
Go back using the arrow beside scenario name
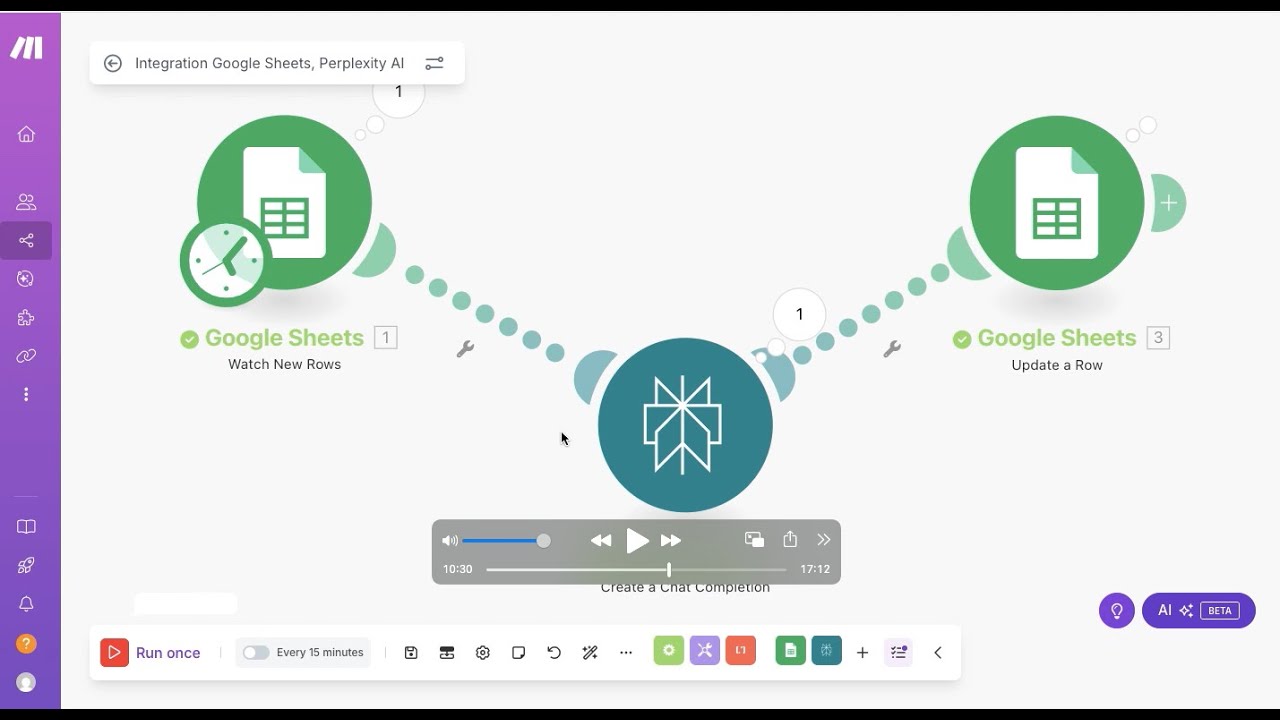coord(113,63)
